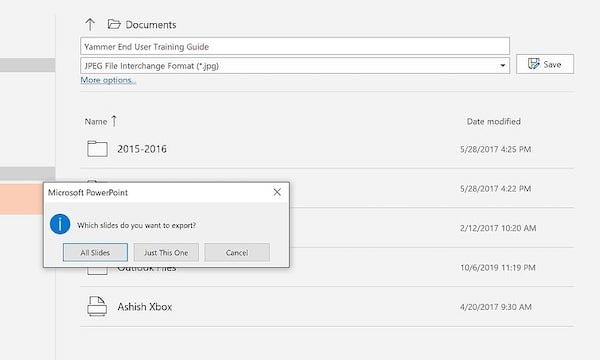
Task: Sort by Date modified column
Action: tap(493, 122)
